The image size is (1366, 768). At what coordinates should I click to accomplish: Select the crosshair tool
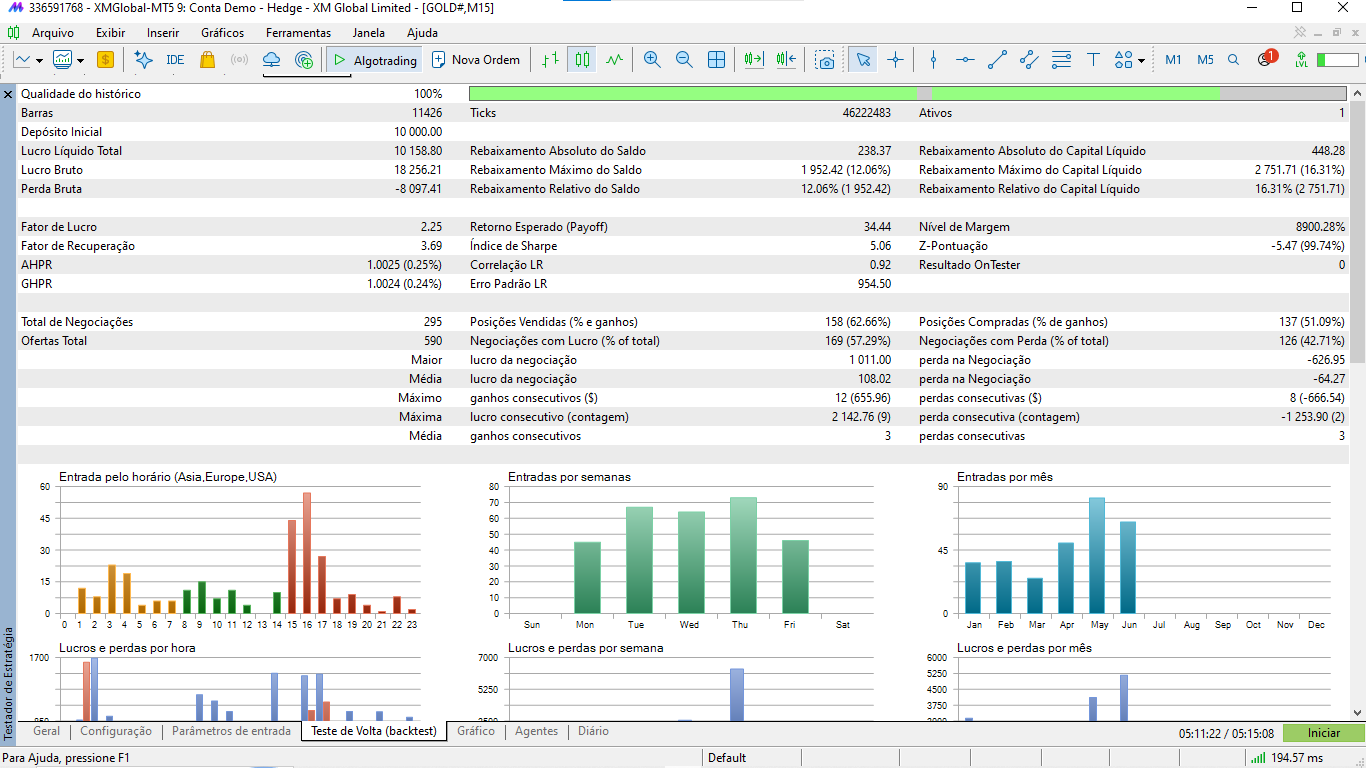tap(895, 60)
